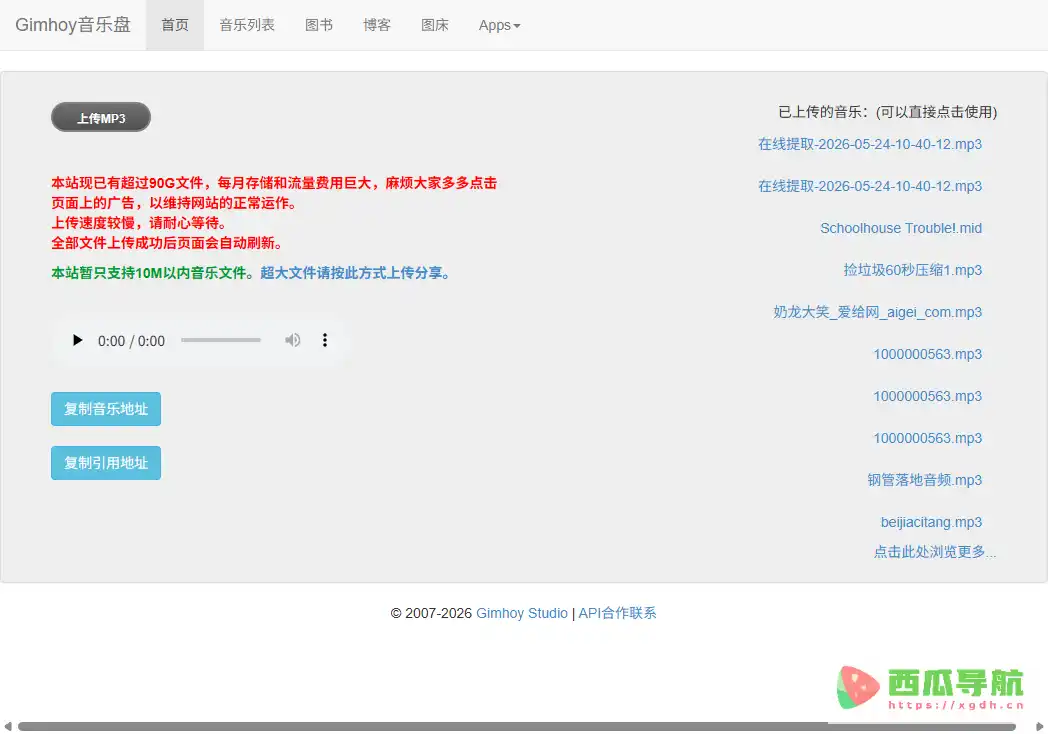Click 点击此处浏览更多 link
The image size is (1048, 734).
tap(935, 552)
